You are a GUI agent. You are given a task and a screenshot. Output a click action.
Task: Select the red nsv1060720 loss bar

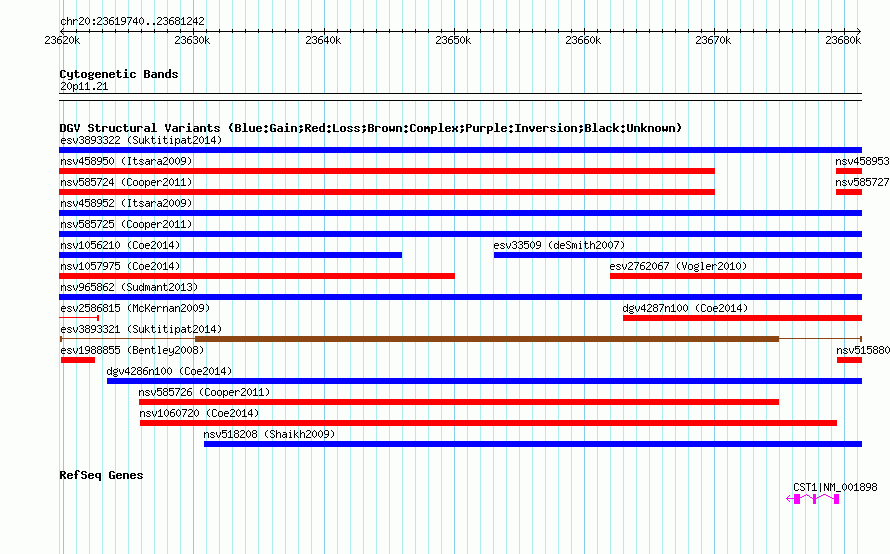pos(488,423)
